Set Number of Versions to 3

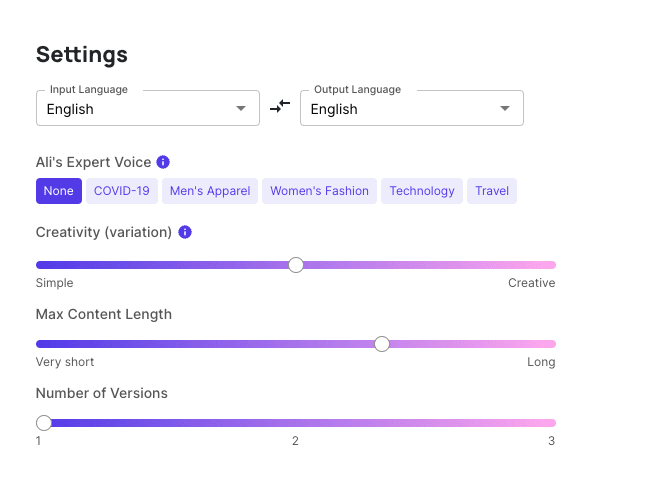tap(551, 423)
